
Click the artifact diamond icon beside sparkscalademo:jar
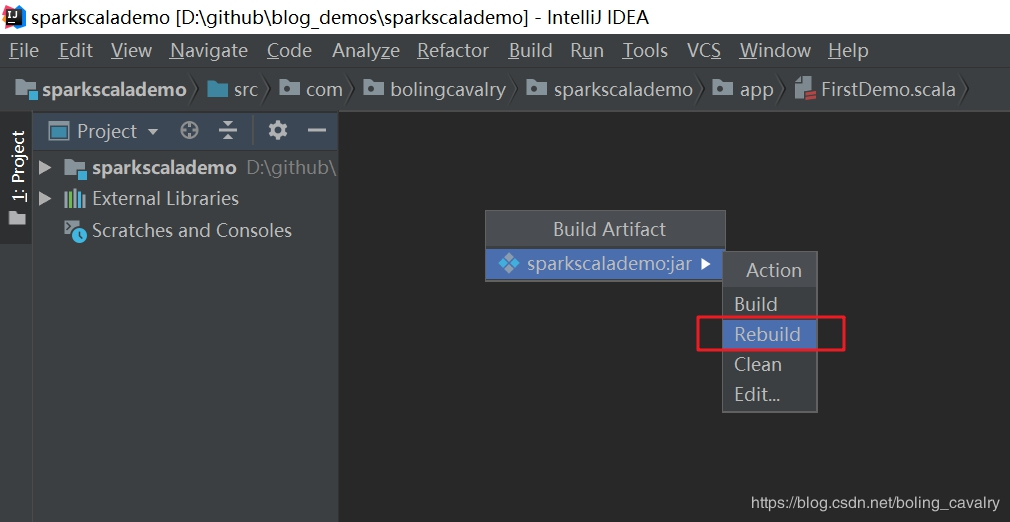pyautogui.click(x=509, y=264)
